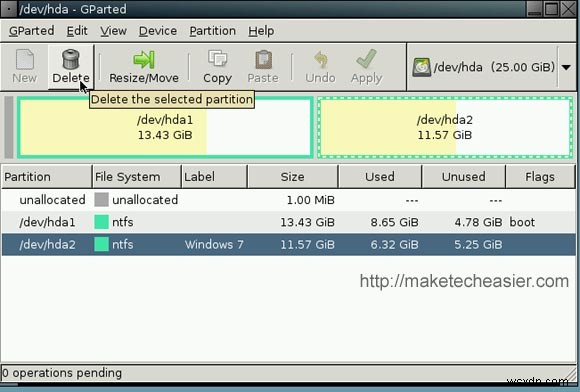Click the green ntfs swatch for /dev/hda2
Image resolution: width=580 pixels, height=392 pixels.
tap(101, 244)
